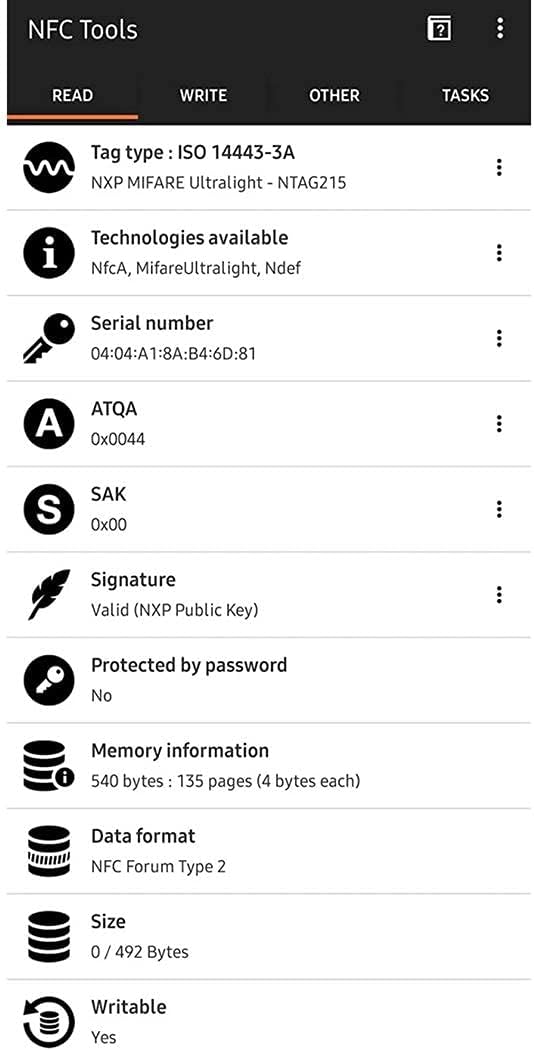Open the help icon in header

pyautogui.click(x=439, y=29)
